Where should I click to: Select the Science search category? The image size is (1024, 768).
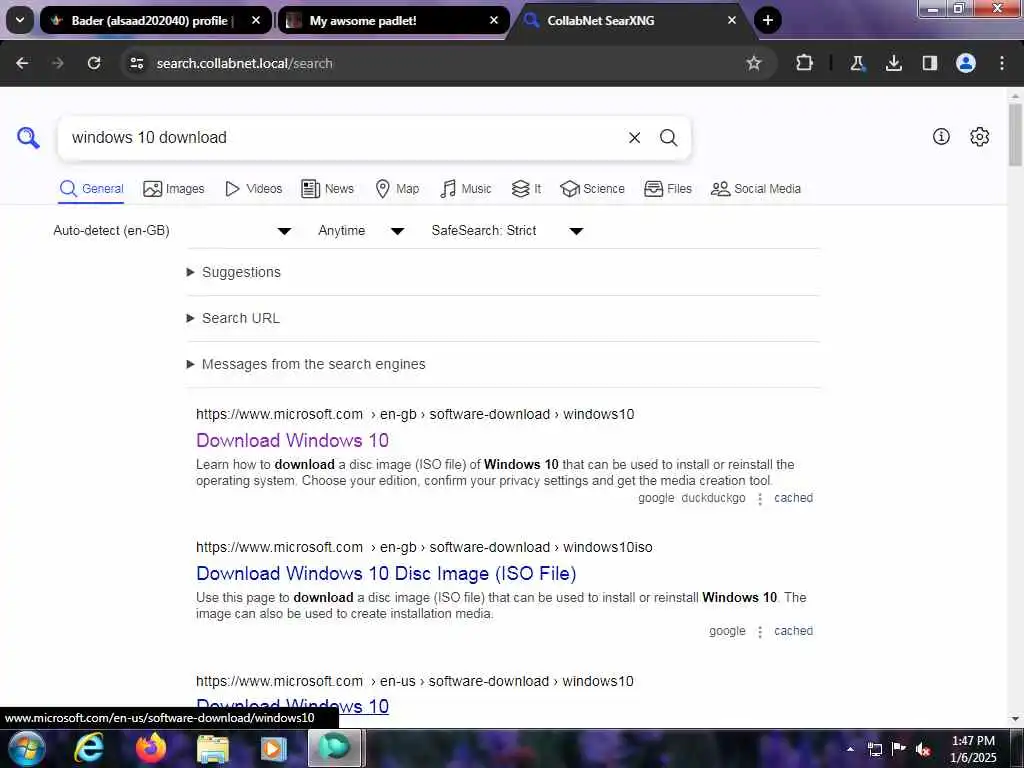click(592, 189)
